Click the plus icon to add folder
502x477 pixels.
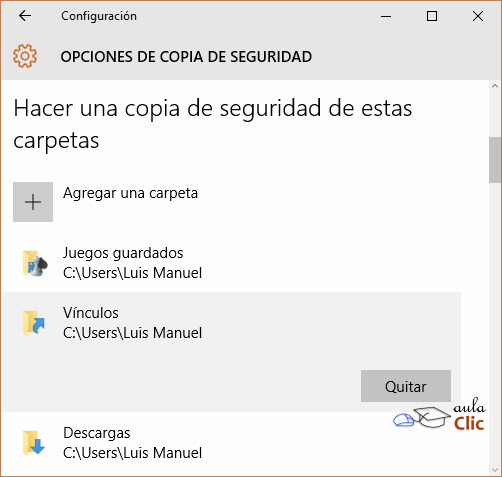[33, 202]
